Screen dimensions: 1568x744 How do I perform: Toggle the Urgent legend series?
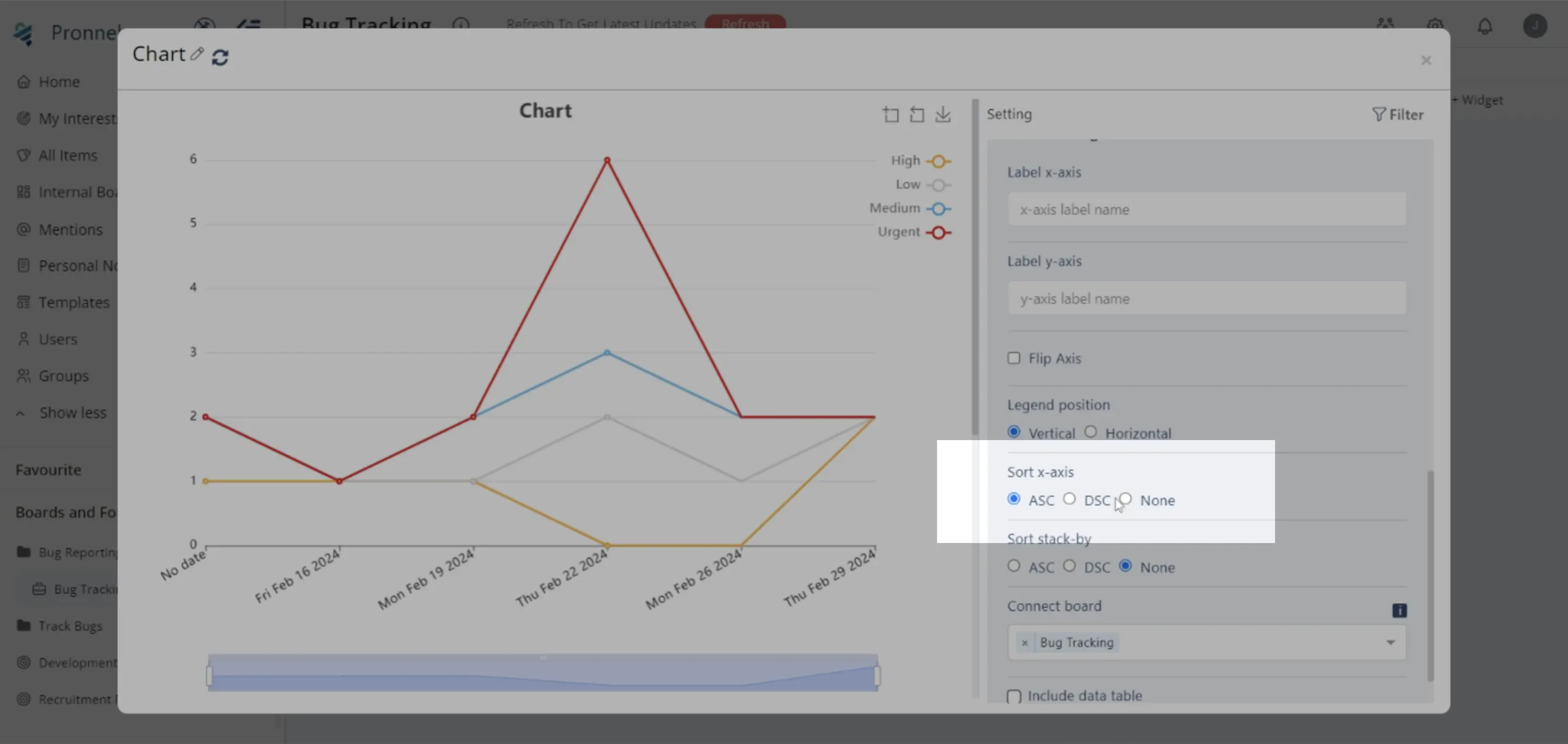tap(914, 232)
